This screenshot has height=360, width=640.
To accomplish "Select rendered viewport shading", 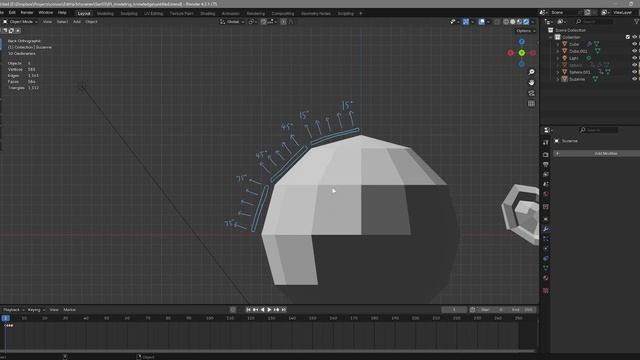I will pyautogui.click(x=526, y=22).
